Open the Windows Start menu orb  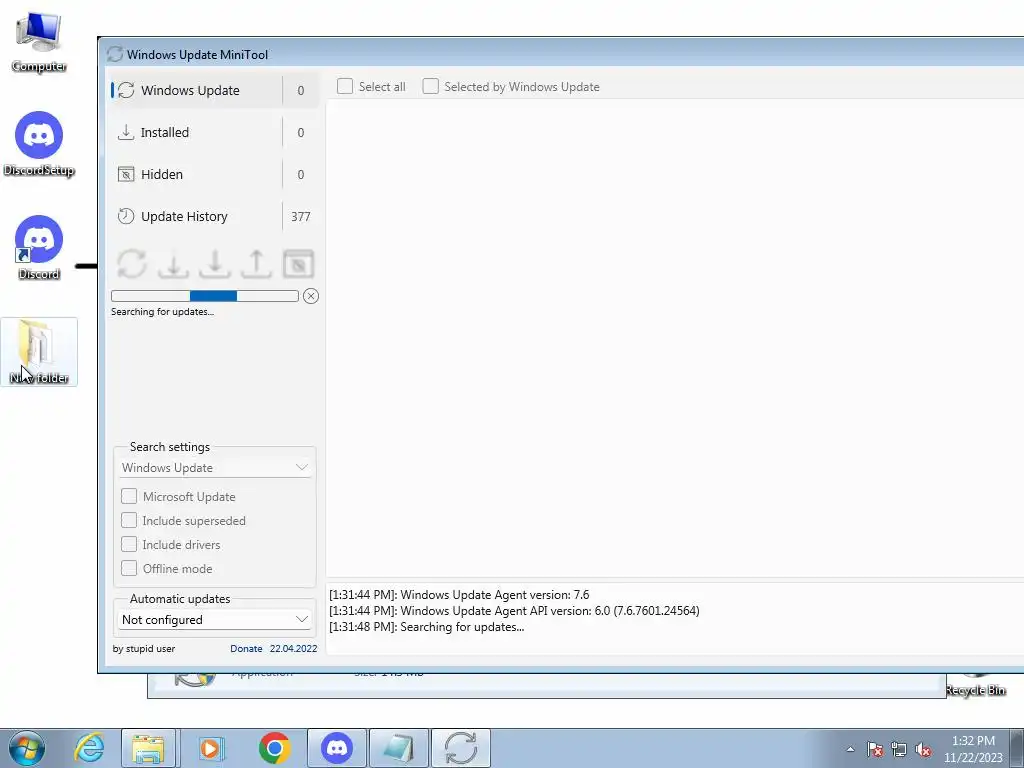27,748
